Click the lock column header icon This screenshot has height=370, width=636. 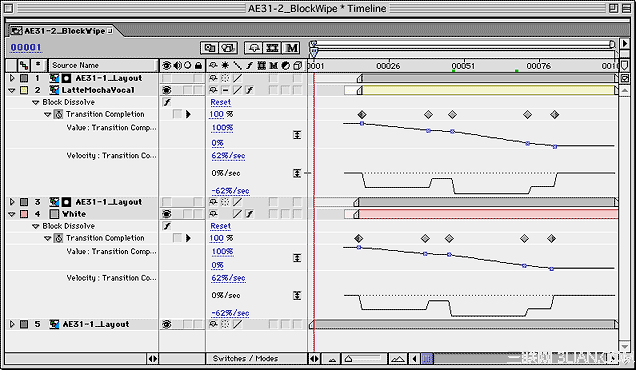coord(198,65)
